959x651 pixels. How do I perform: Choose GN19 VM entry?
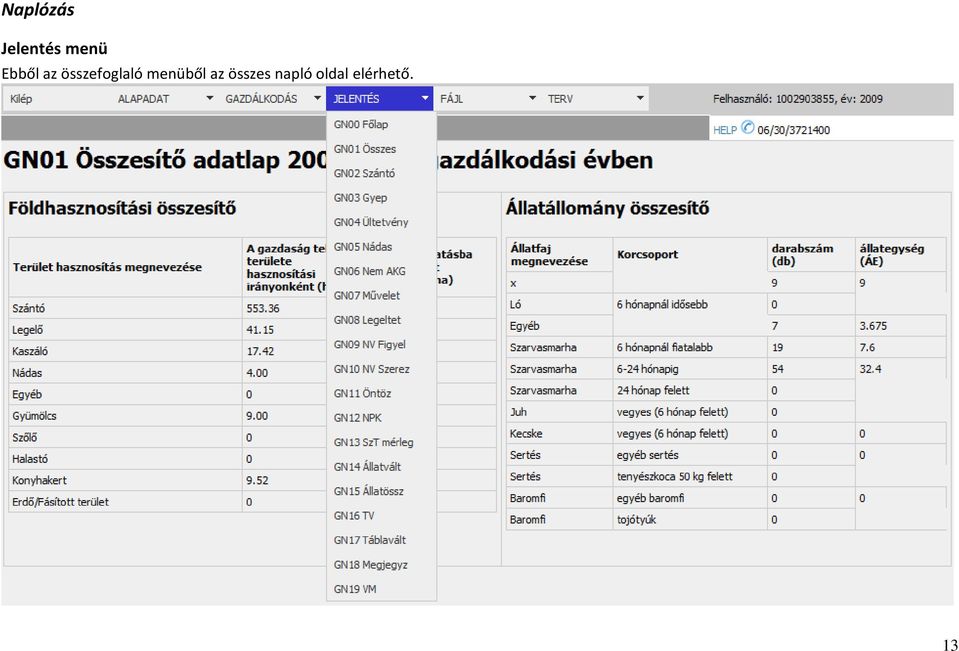pos(355,589)
